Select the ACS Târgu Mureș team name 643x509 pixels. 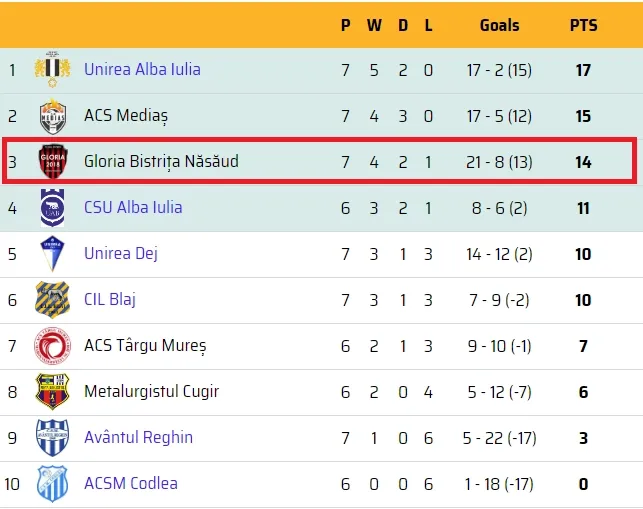point(145,346)
